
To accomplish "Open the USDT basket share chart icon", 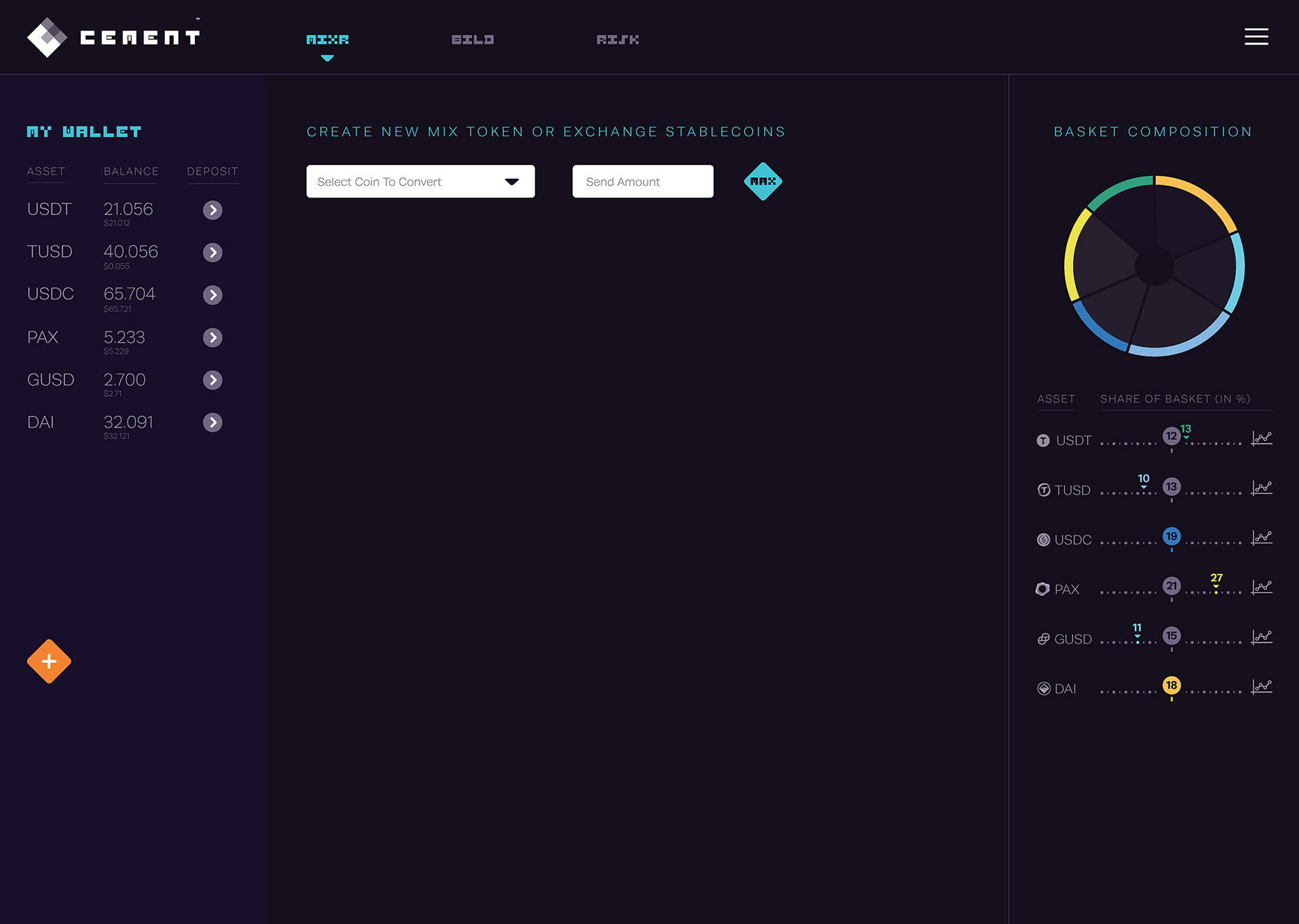I will 1262,438.
